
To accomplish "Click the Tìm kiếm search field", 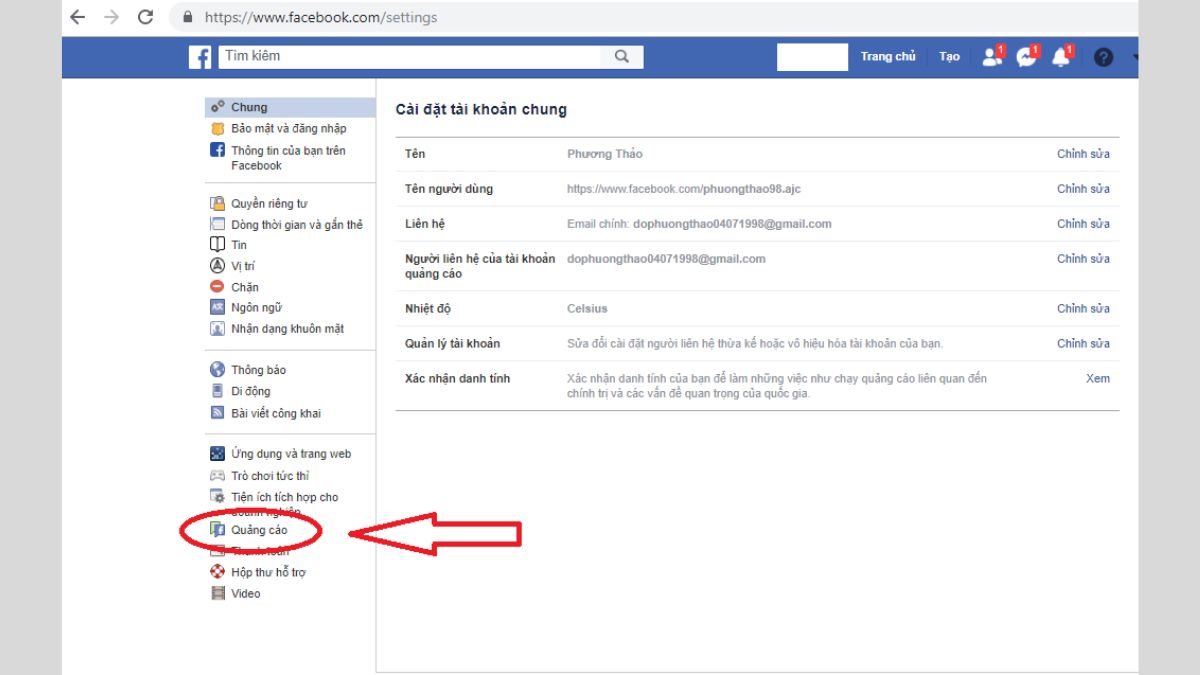I will 410,57.
